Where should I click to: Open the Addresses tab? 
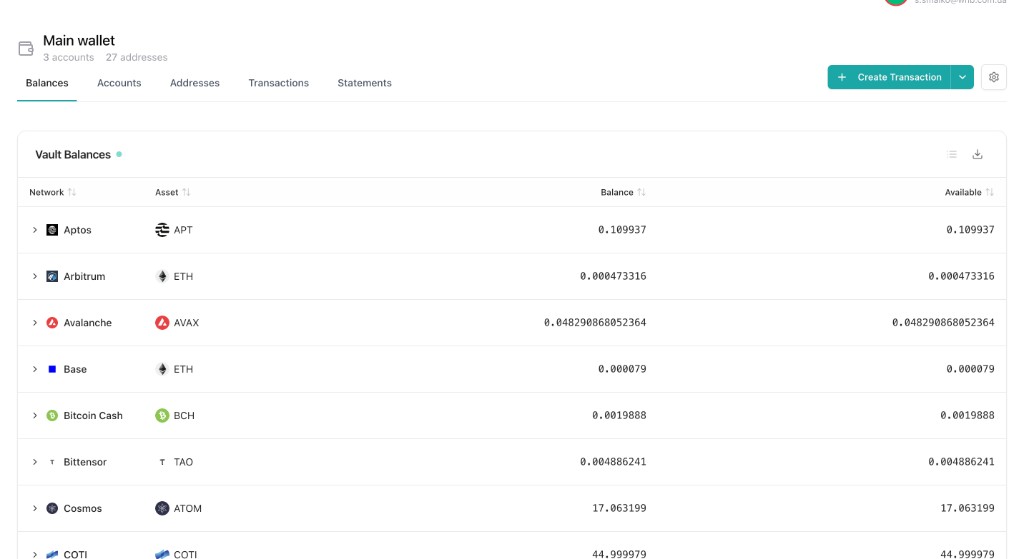195,83
